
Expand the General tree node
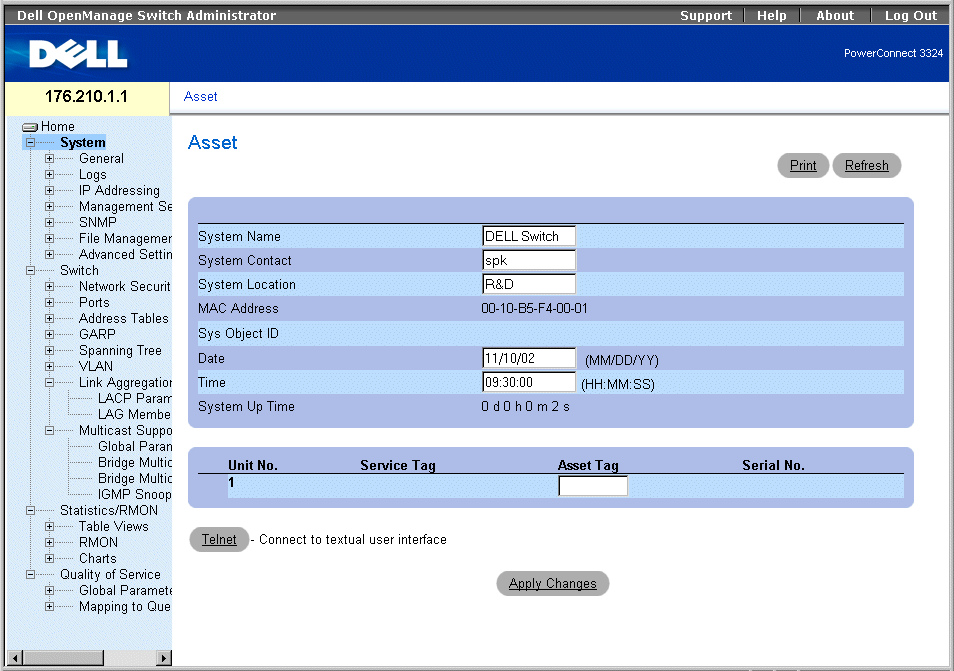click(49, 159)
